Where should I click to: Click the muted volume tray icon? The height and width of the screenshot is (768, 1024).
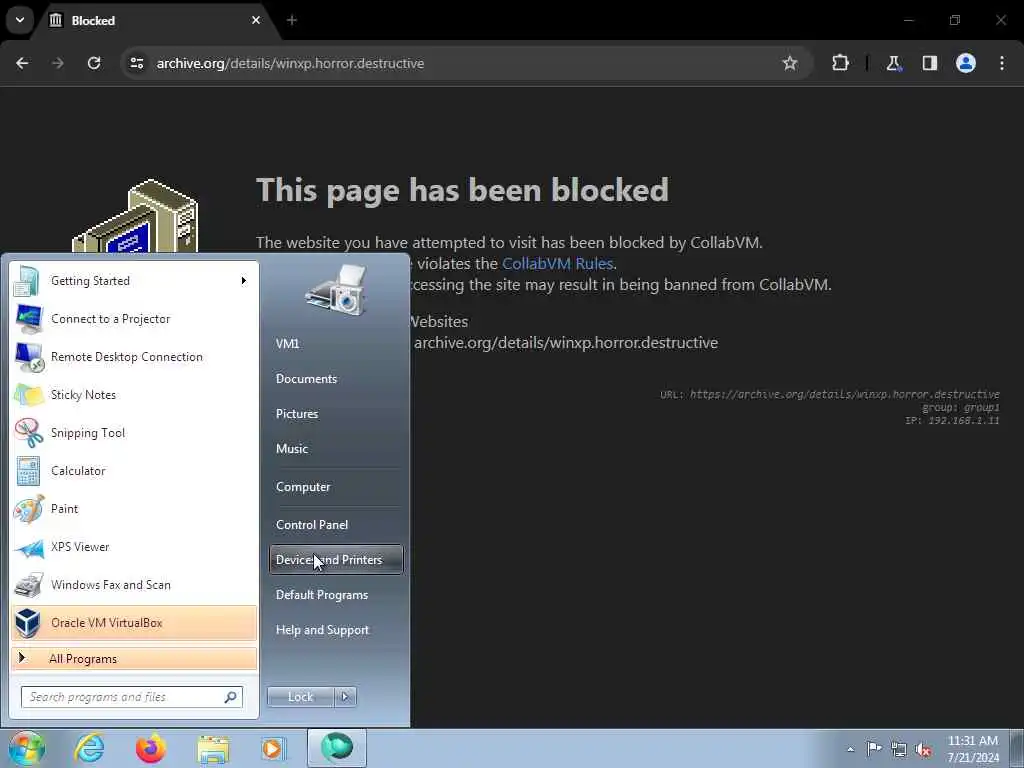coord(923,750)
